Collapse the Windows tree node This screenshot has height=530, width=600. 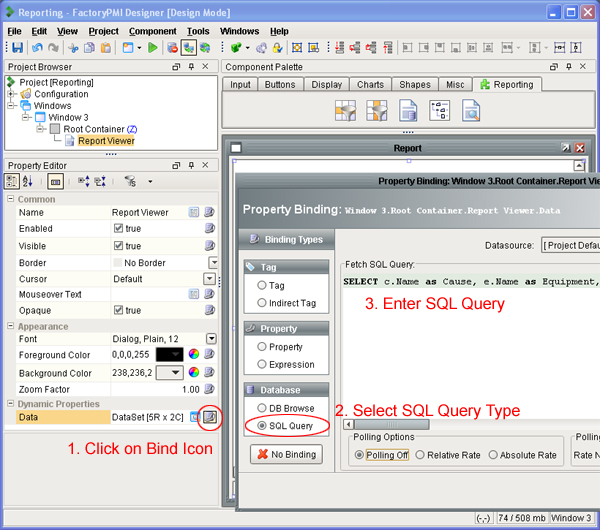(11, 105)
